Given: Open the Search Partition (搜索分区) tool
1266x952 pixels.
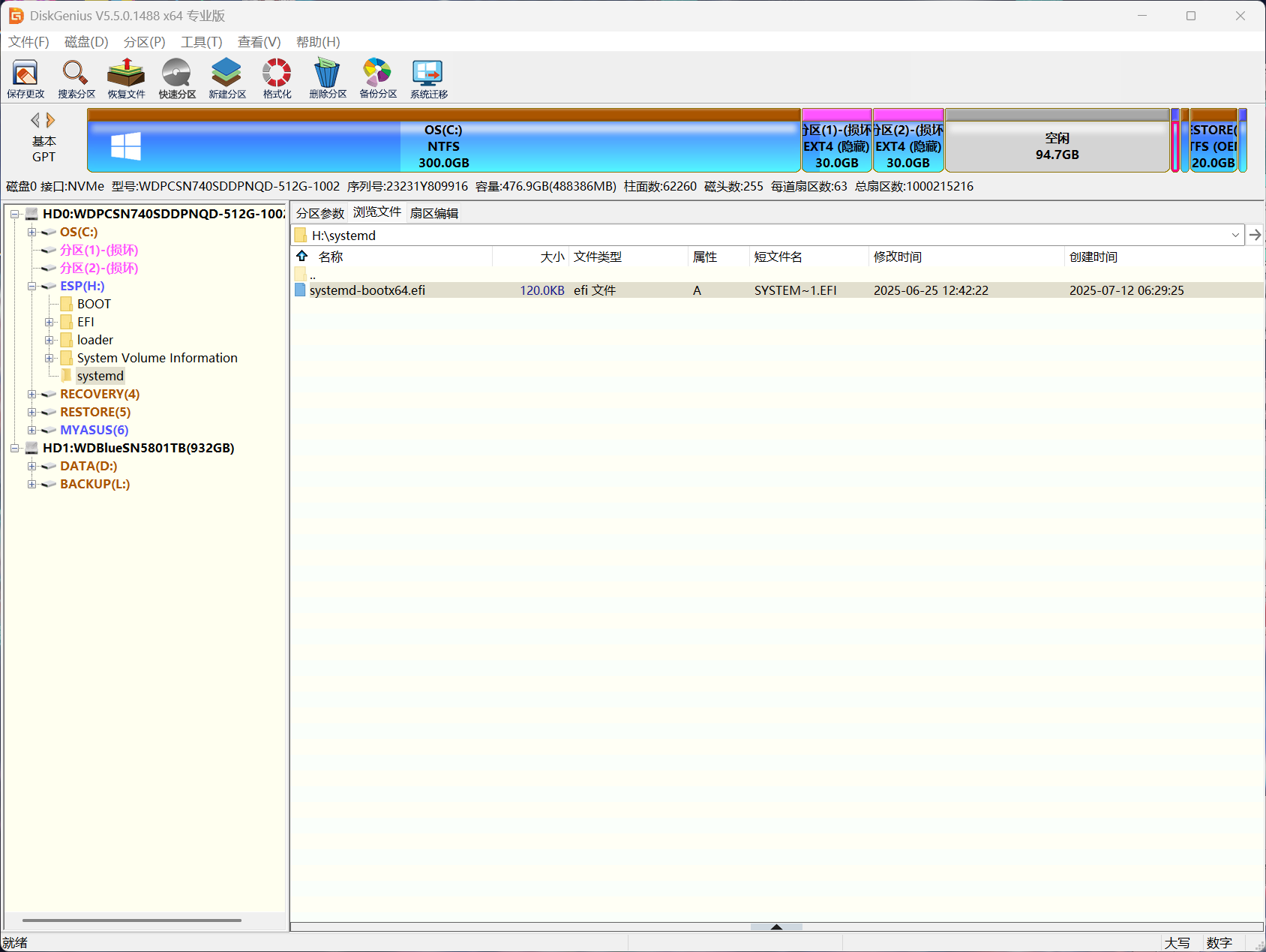Looking at the screenshot, I should (x=76, y=79).
